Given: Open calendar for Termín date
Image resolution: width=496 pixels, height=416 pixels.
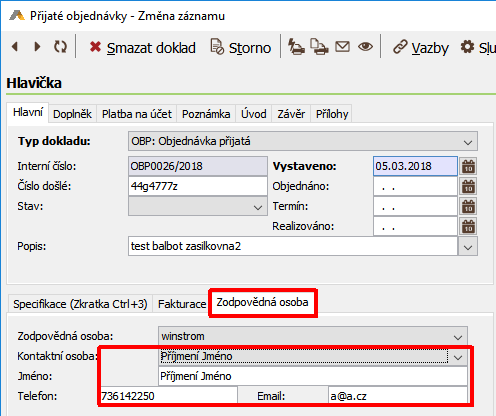Looking at the screenshot, I should pos(468,206).
